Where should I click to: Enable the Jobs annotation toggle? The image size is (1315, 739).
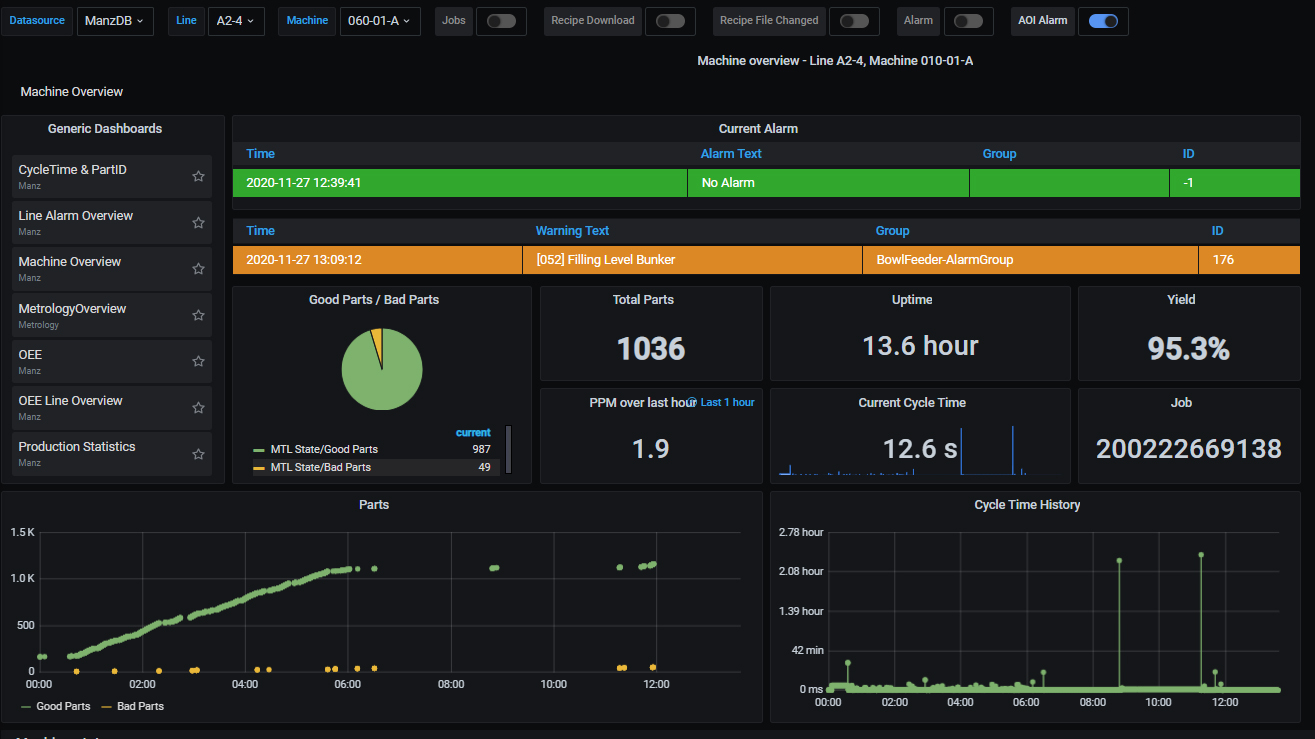[x=501, y=21]
